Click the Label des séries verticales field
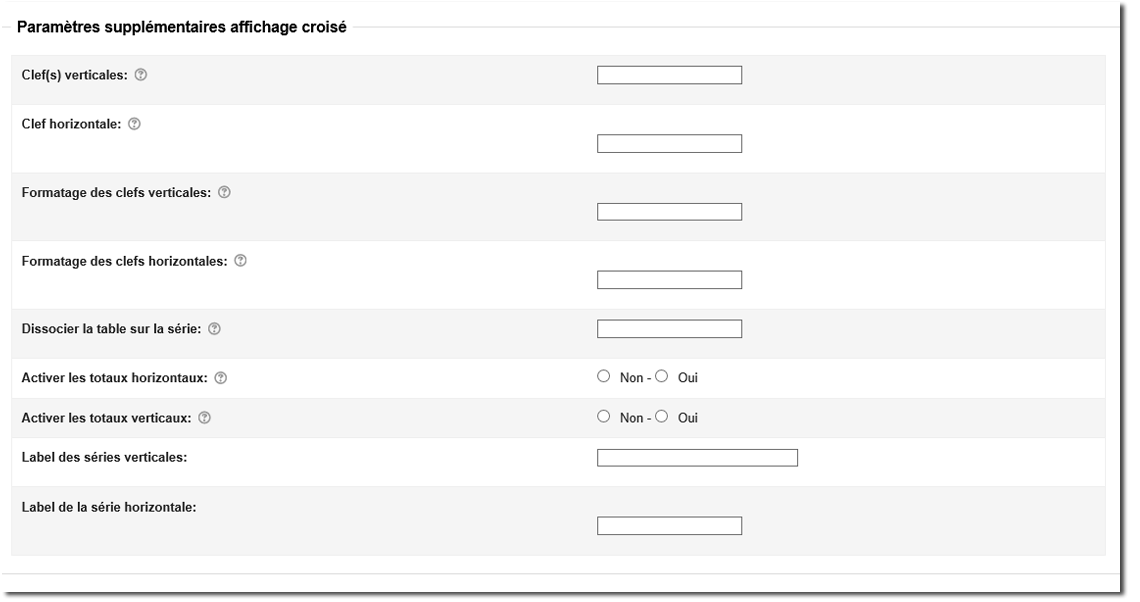The height and width of the screenshot is (602, 1140). pyautogui.click(x=697, y=458)
